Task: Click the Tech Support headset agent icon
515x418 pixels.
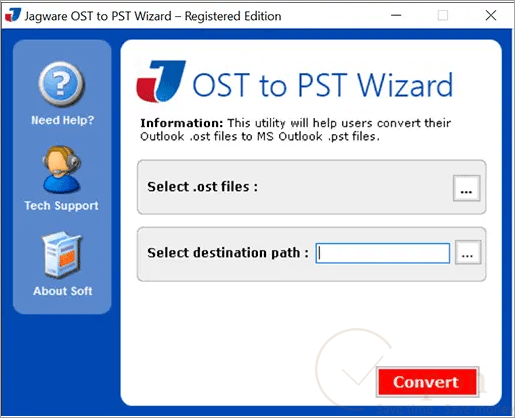Action: tap(62, 169)
